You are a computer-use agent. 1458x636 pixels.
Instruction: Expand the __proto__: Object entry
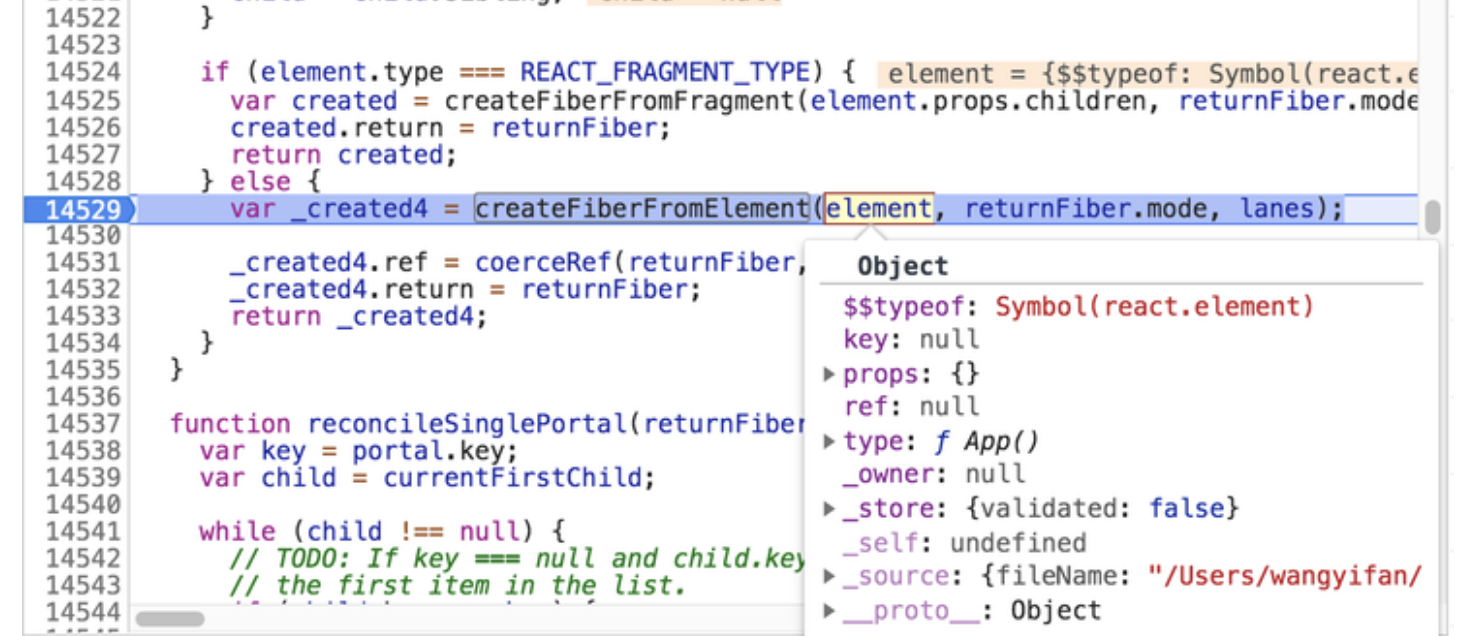coord(828,610)
